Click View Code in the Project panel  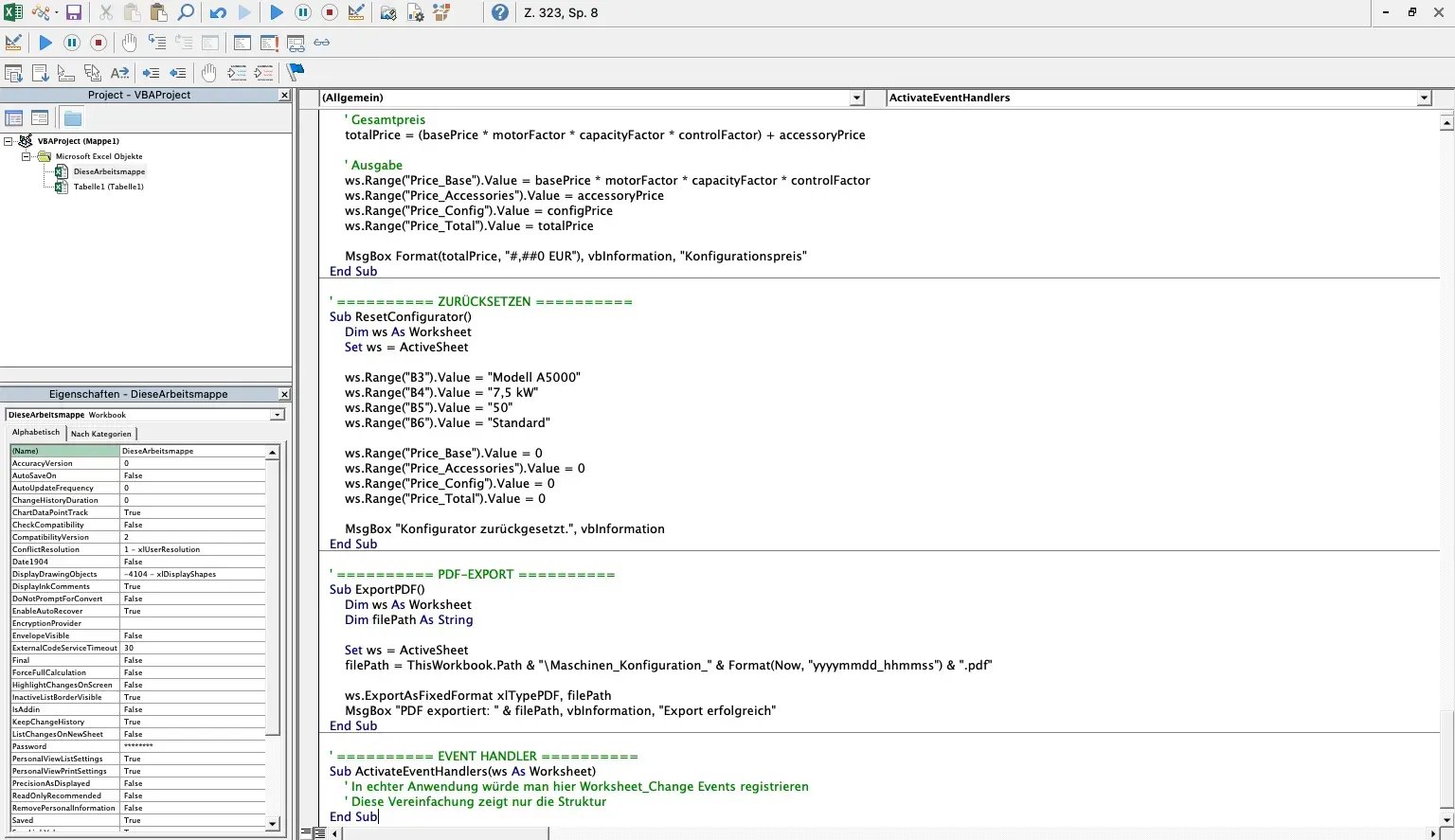[14, 118]
